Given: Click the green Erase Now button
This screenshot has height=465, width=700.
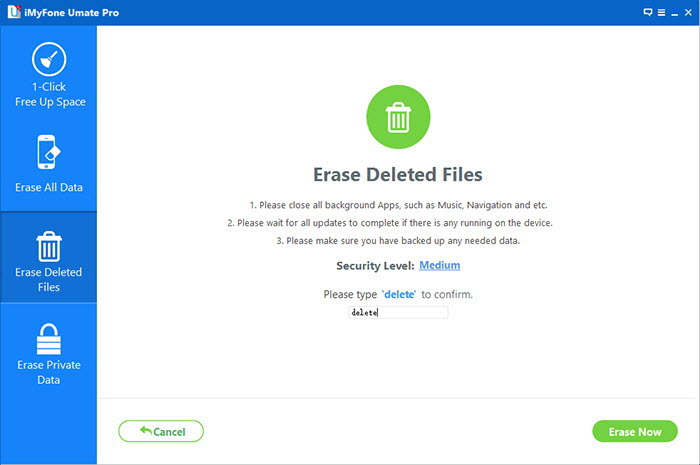Looking at the screenshot, I should pyautogui.click(x=635, y=431).
